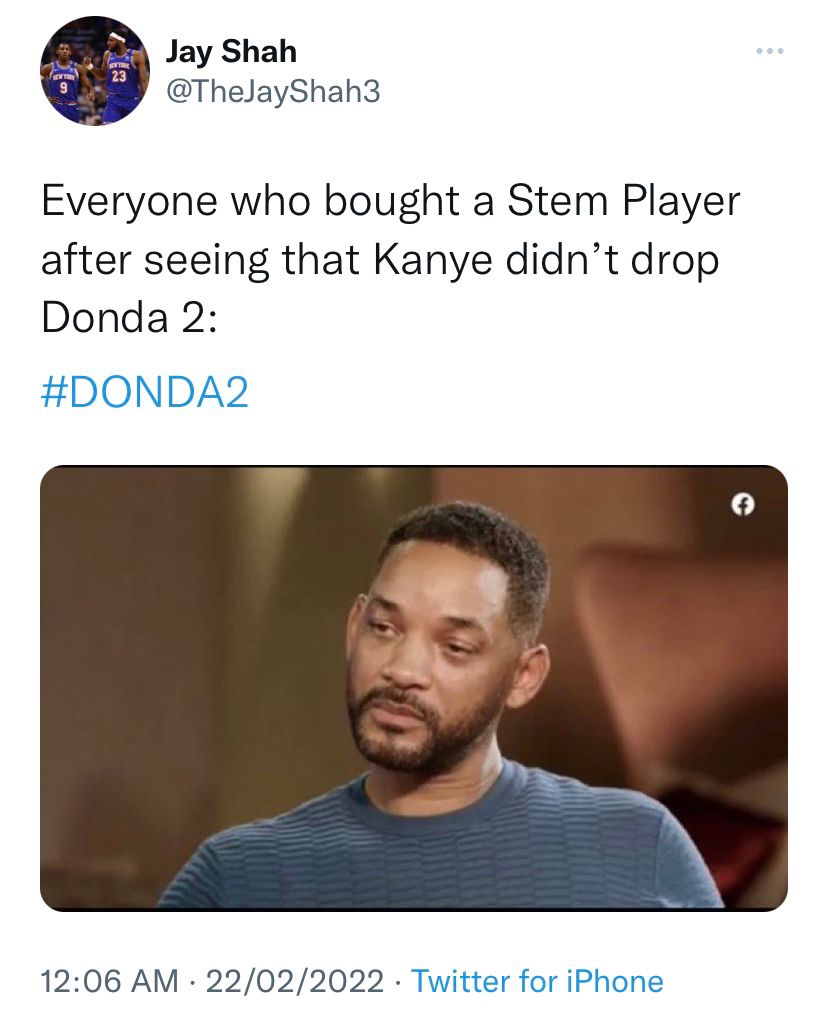
Task: Click the words "after seeing that" in tweet
Action: (x=200, y=261)
